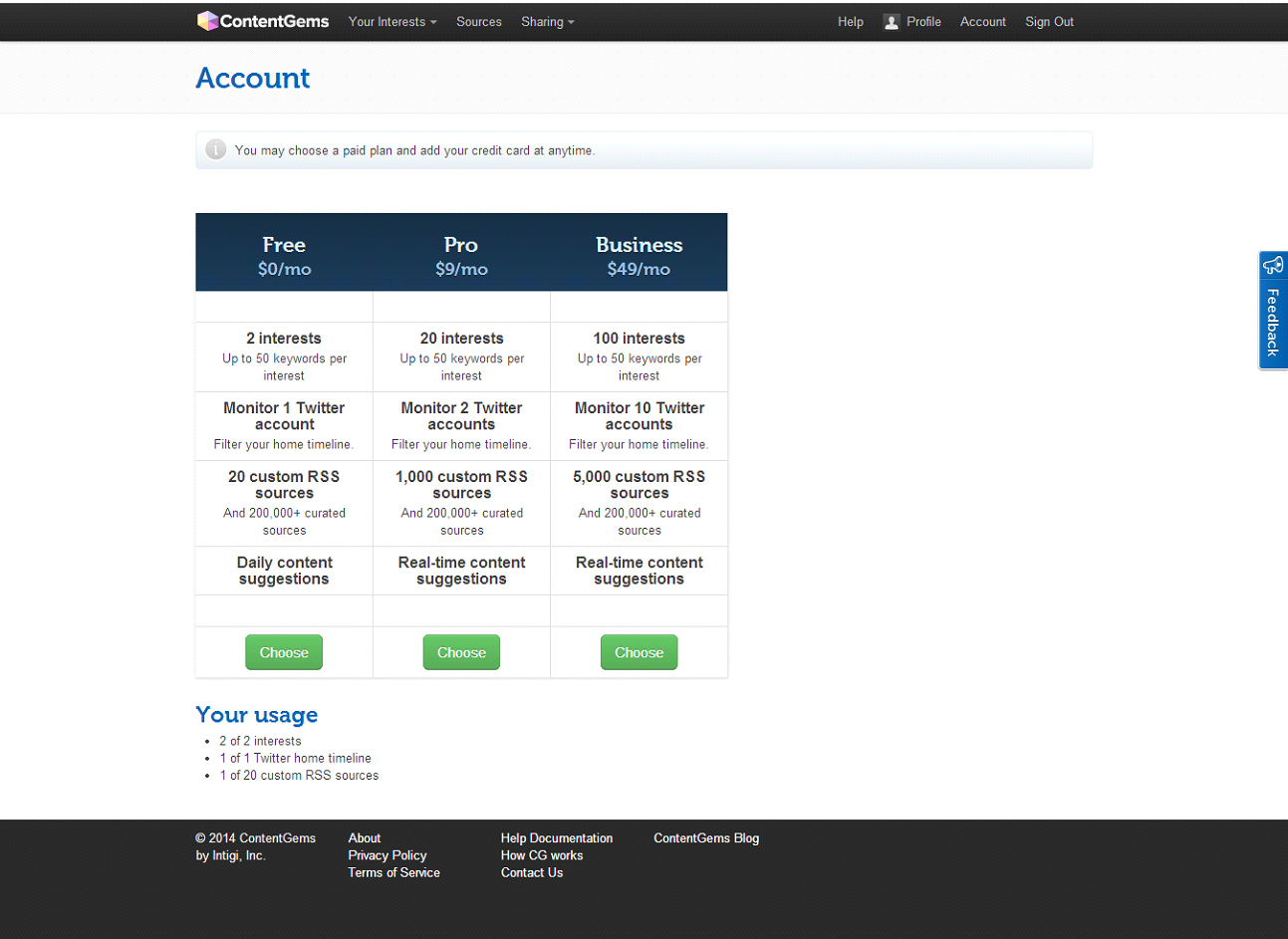Choose the Pro plan
Viewport: 1288px width, 939px height.
461,652
